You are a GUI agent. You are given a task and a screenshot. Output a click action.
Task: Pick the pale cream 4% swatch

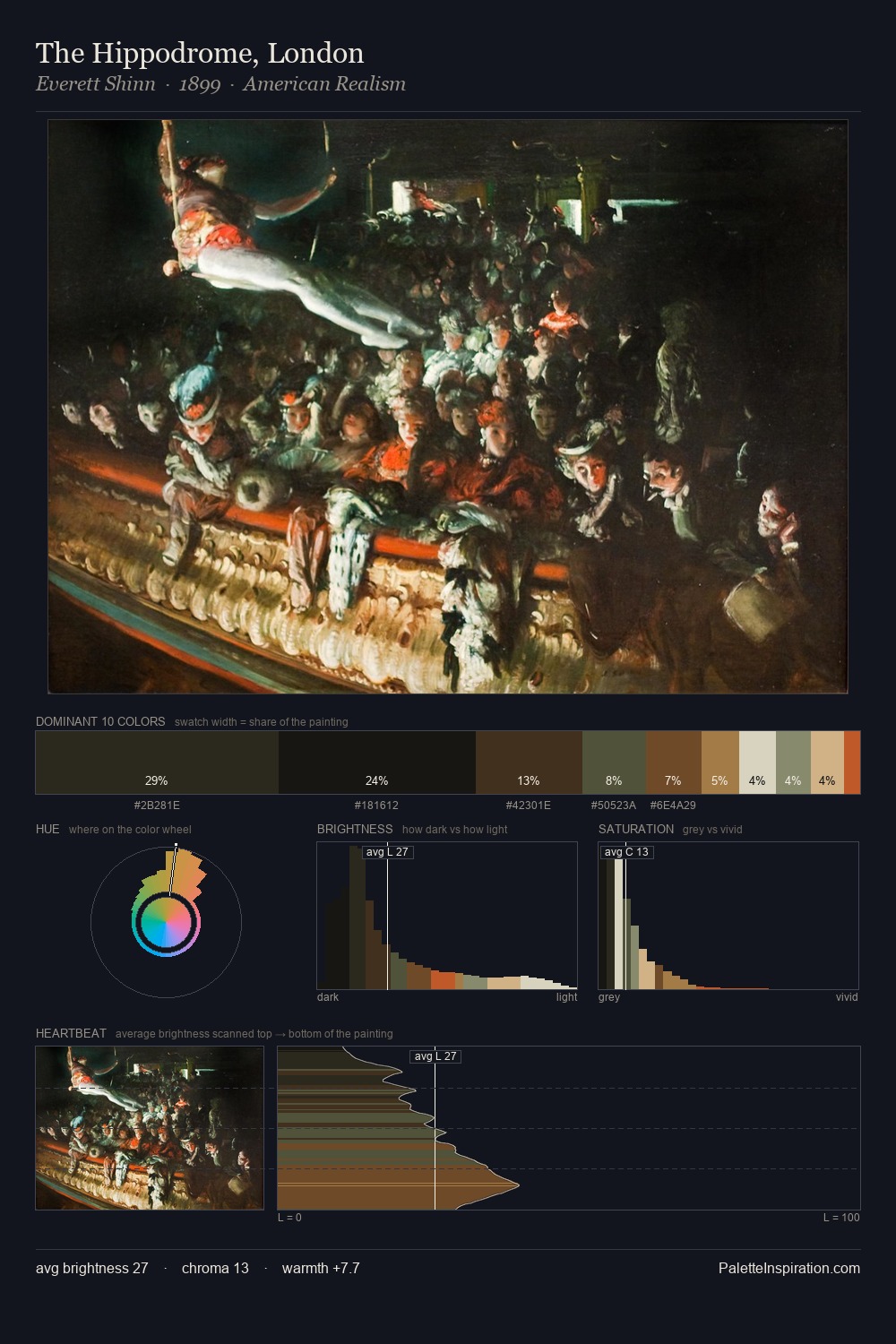(757, 762)
